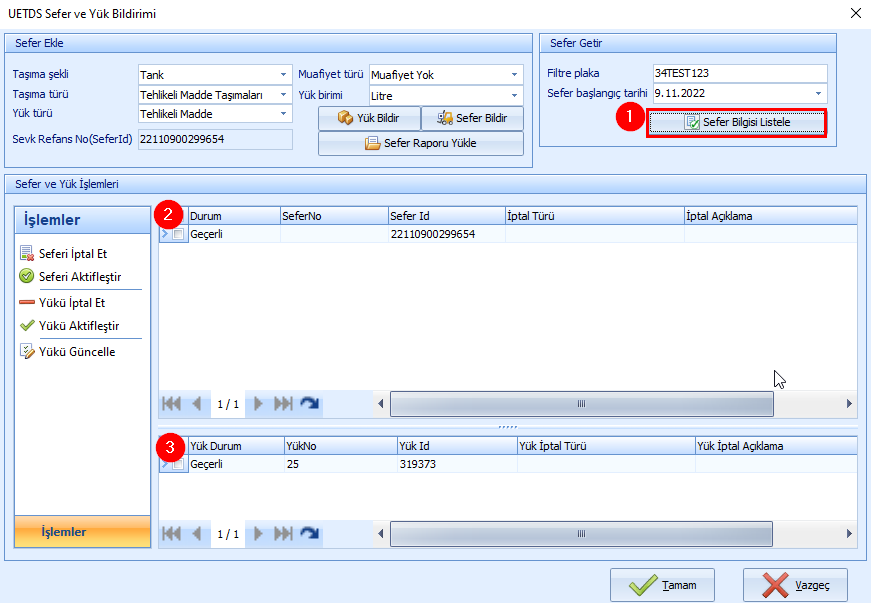Jump to last page in load grid

click(283, 534)
